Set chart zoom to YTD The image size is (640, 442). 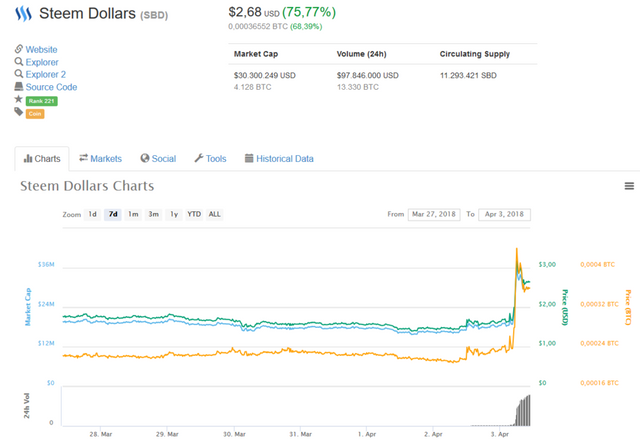[194, 214]
